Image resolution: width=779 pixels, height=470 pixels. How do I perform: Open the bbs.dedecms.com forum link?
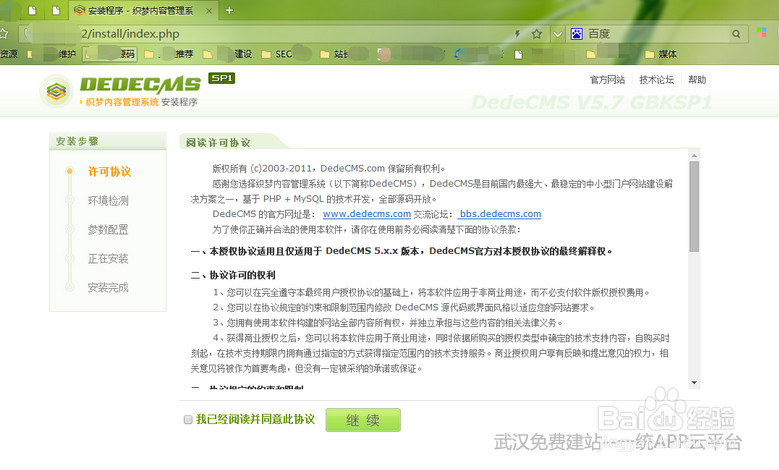pyautogui.click(x=500, y=214)
